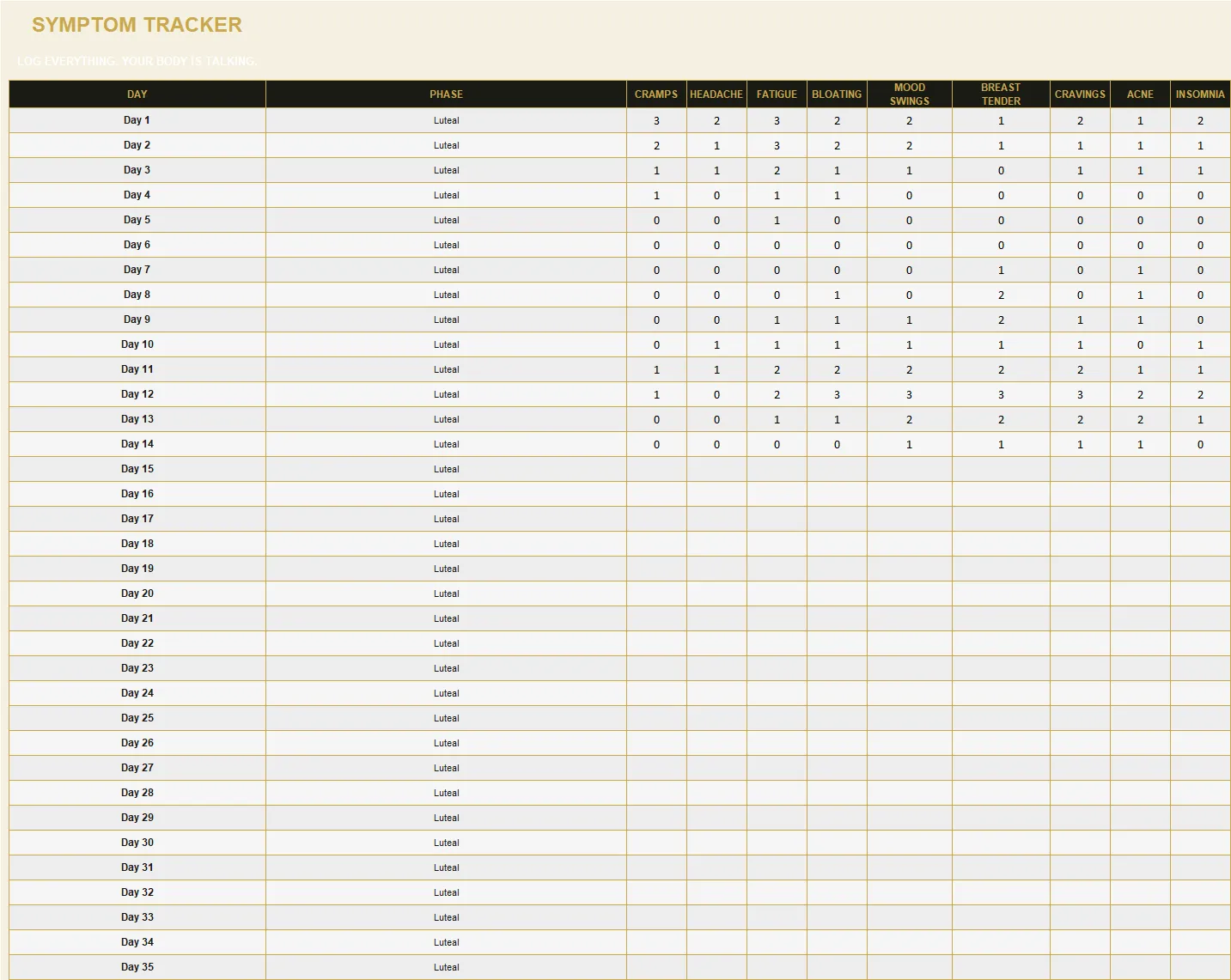This screenshot has width=1231, height=980.
Task: Select Day 12 Bloating value cell
Action: [837, 394]
